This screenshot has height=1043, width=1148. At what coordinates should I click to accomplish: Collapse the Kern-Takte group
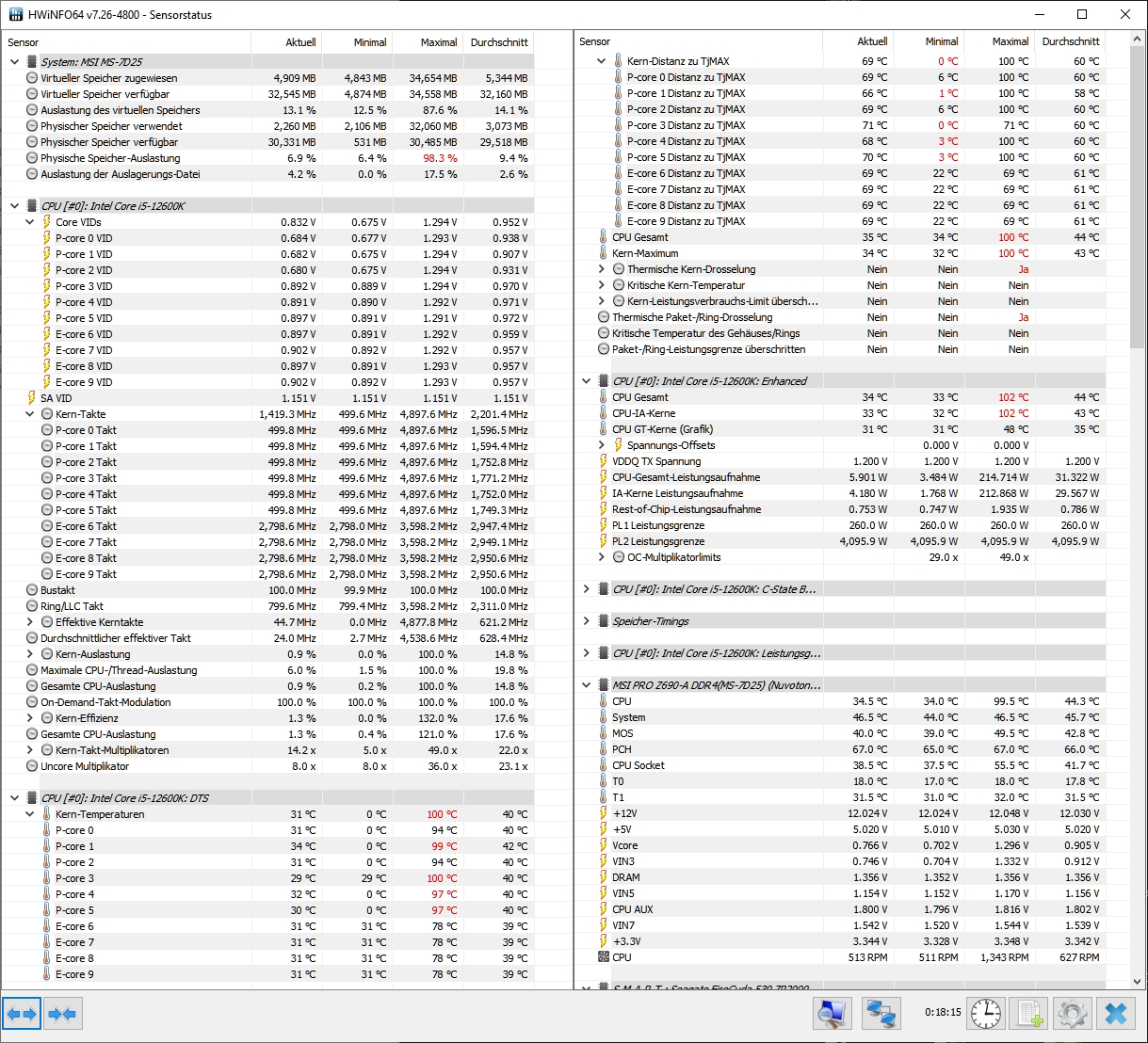pos(30,414)
